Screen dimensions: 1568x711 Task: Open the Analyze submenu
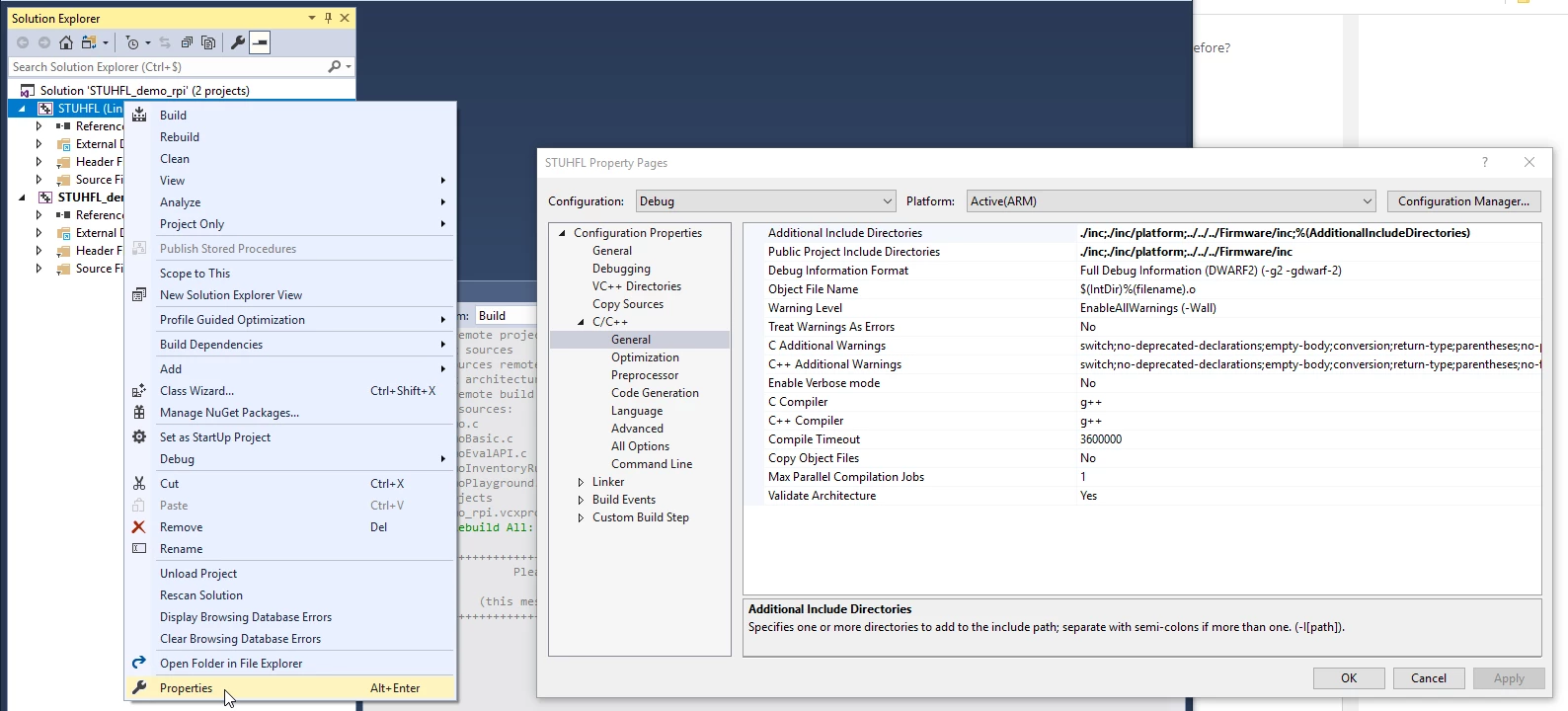pos(290,202)
